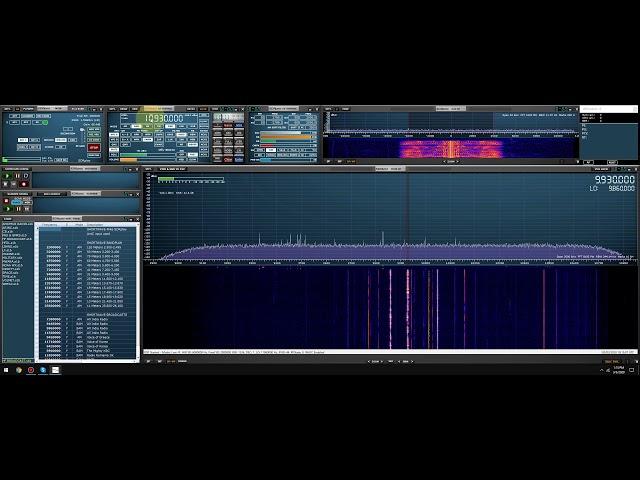The height and width of the screenshot is (480, 640).
Task: Open the Windows notification center icon
Action: 632,370
